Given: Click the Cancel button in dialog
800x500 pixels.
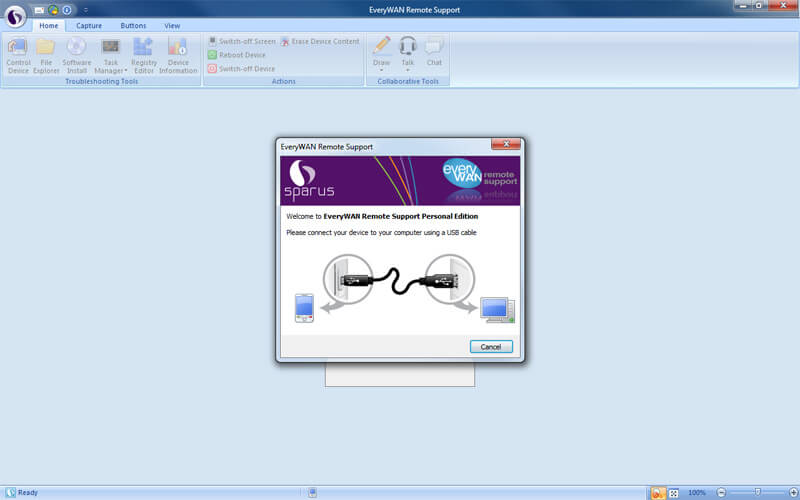Looking at the screenshot, I should click(491, 346).
